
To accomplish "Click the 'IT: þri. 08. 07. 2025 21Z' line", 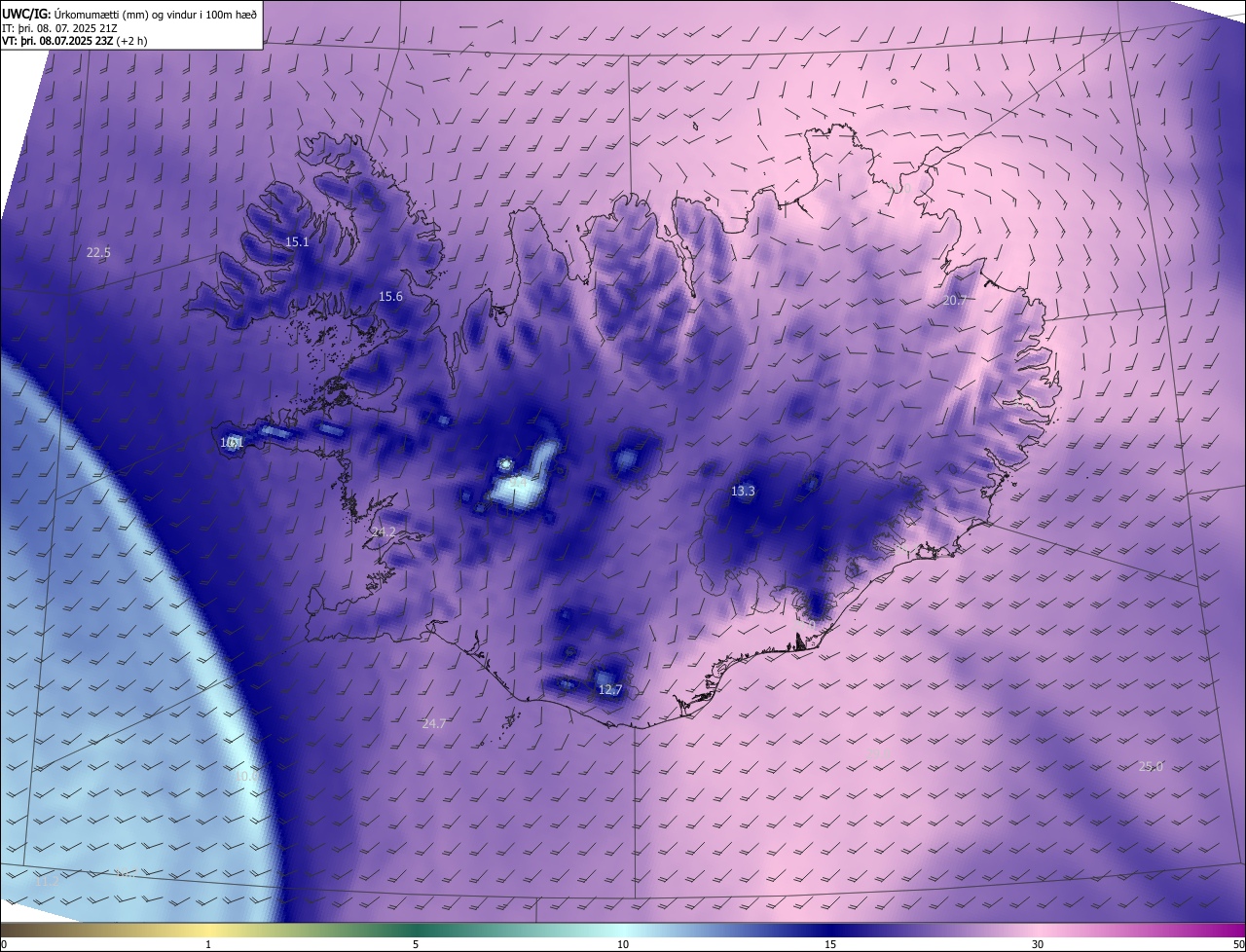I will click(61, 28).
